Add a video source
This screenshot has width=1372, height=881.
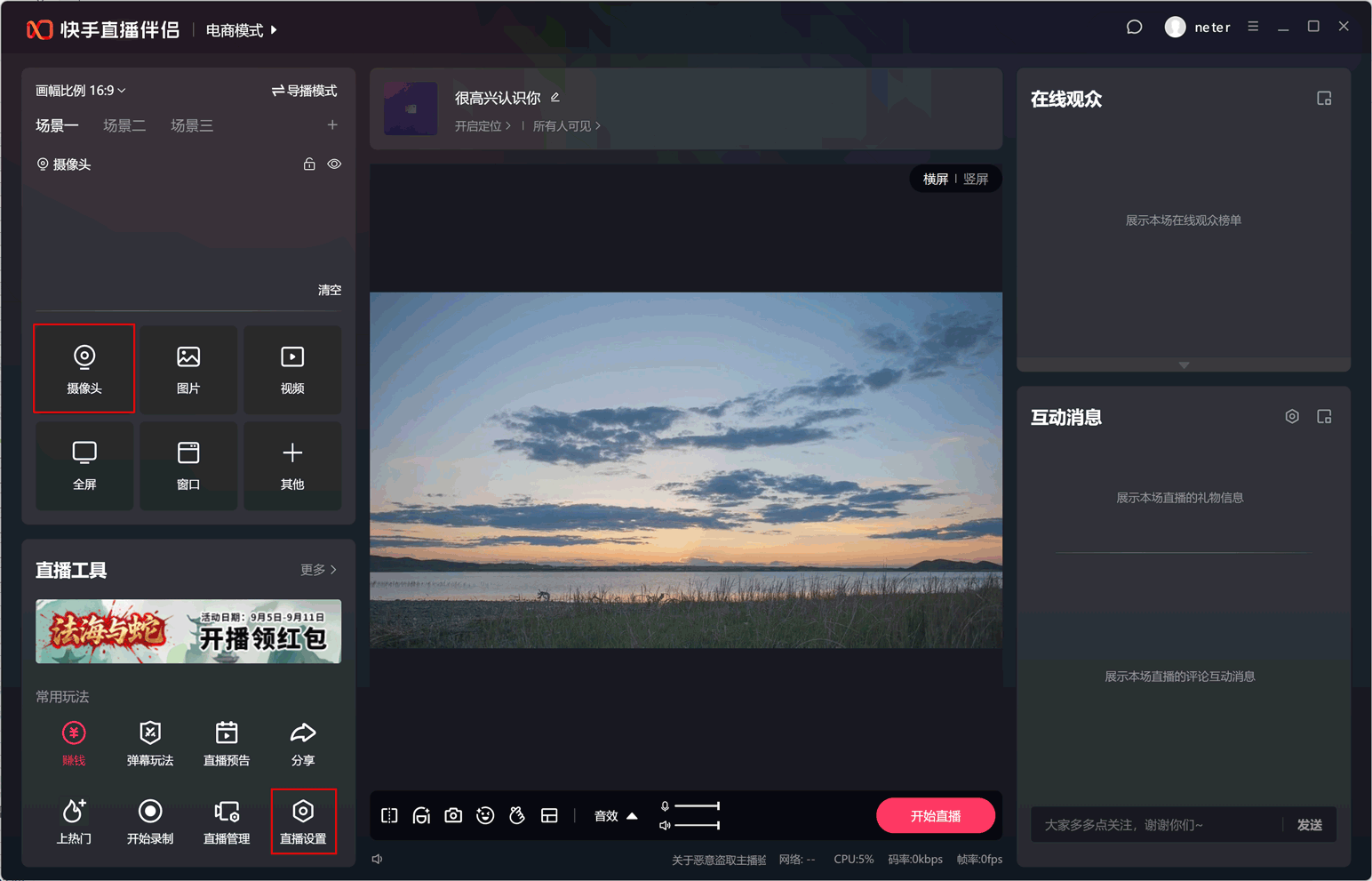(x=292, y=369)
